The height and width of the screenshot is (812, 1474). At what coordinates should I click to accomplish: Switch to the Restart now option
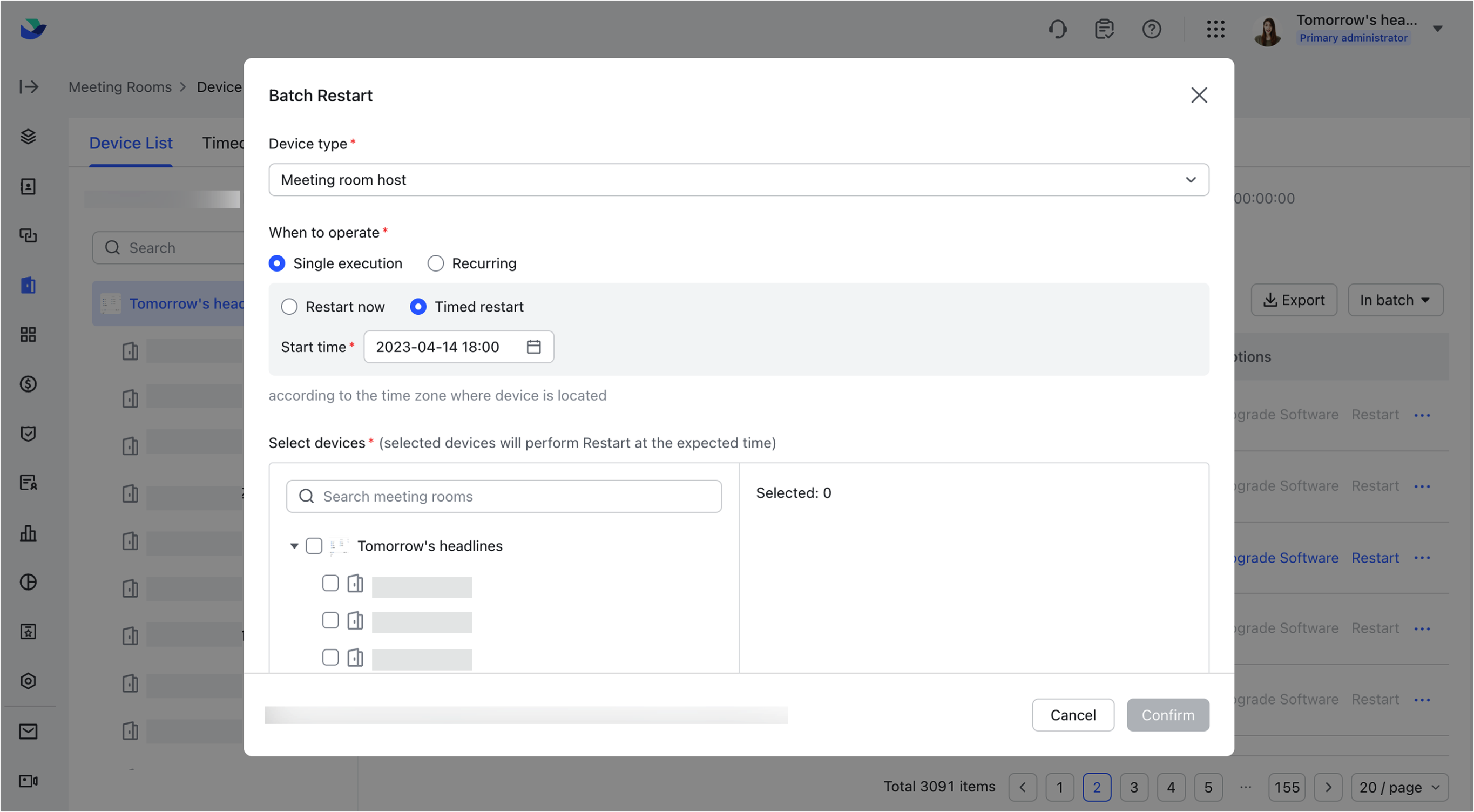pos(289,307)
